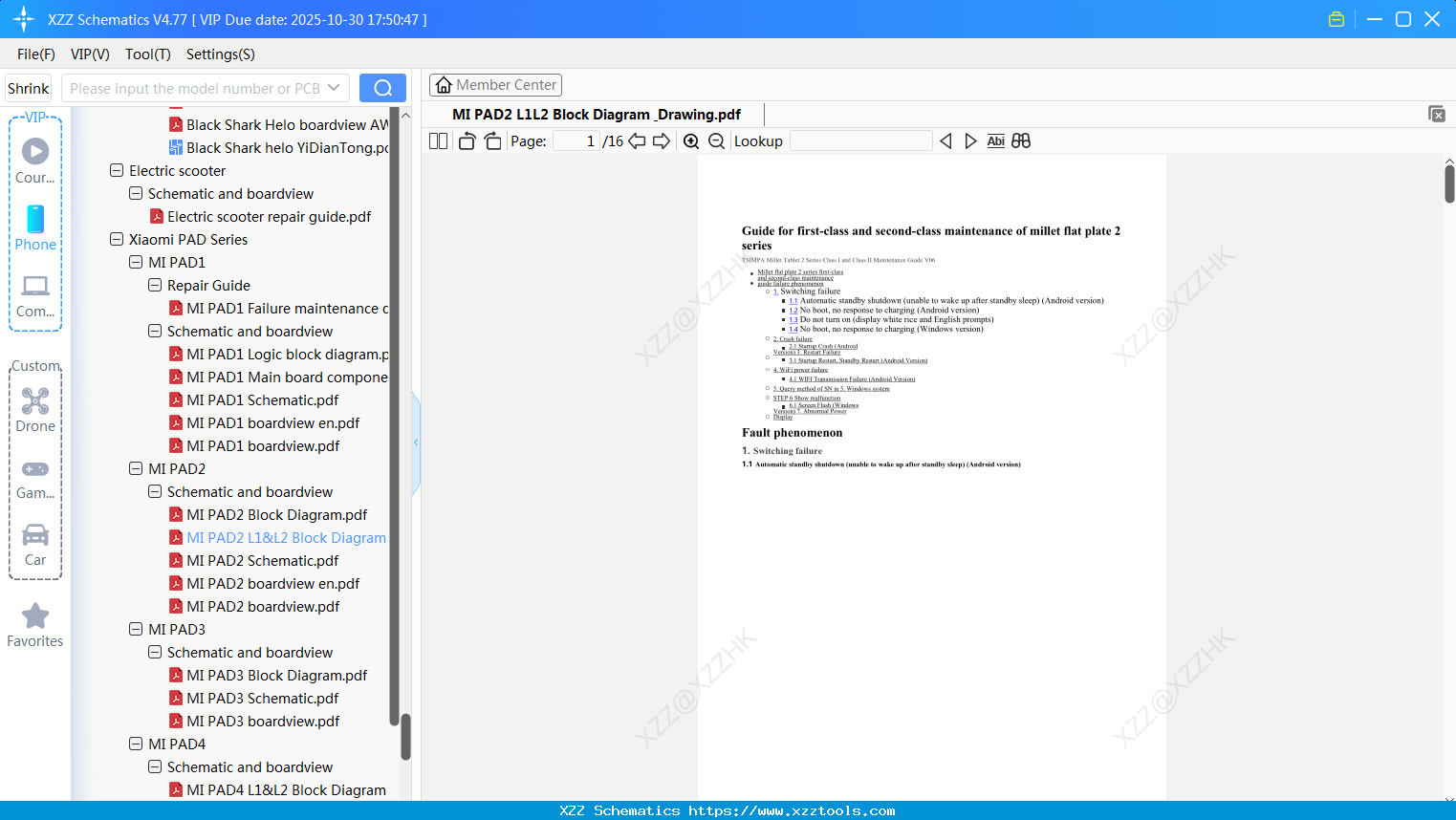Open the Drone sidebar category

point(35,410)
